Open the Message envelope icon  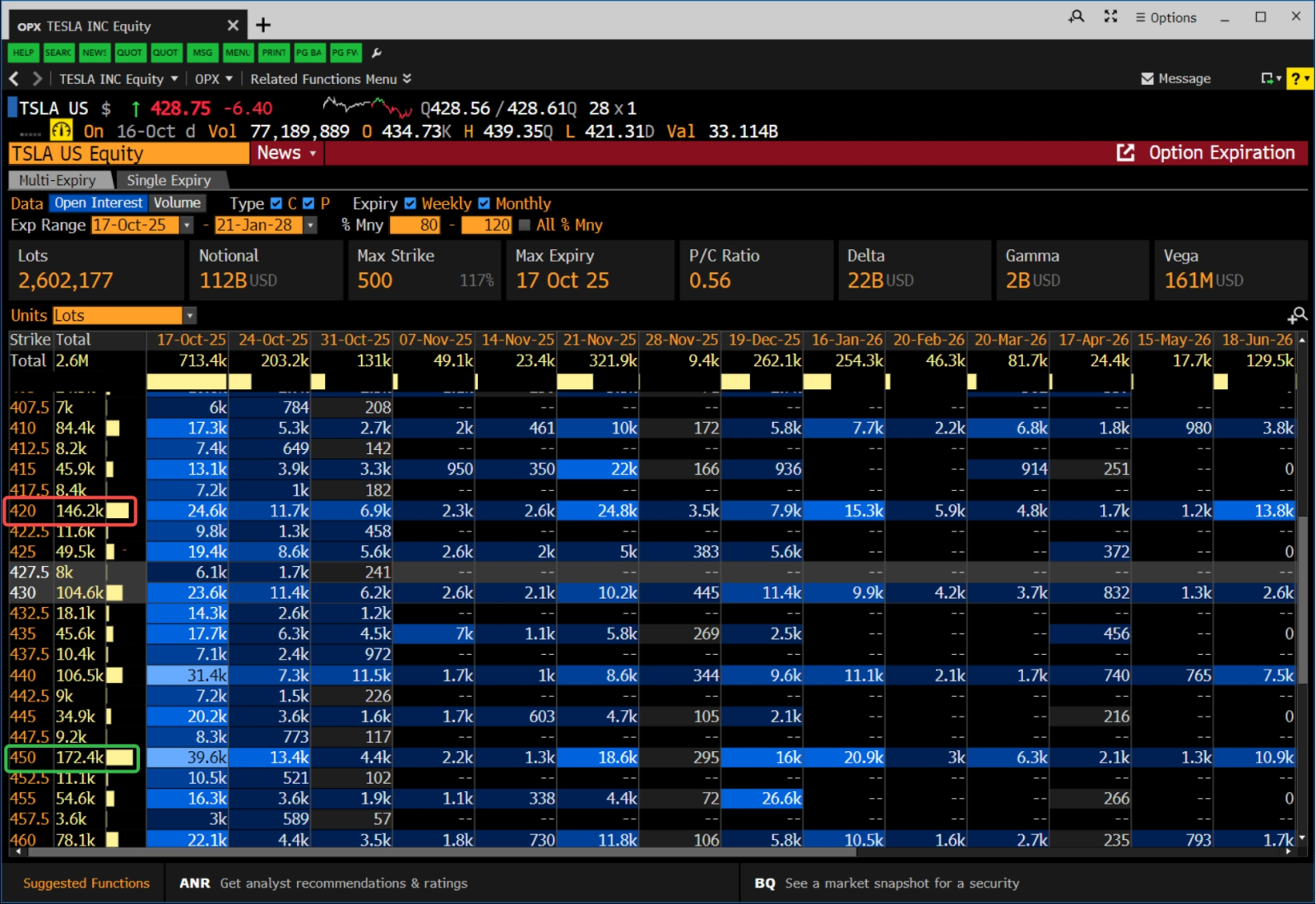click(x=1147, y=79)
